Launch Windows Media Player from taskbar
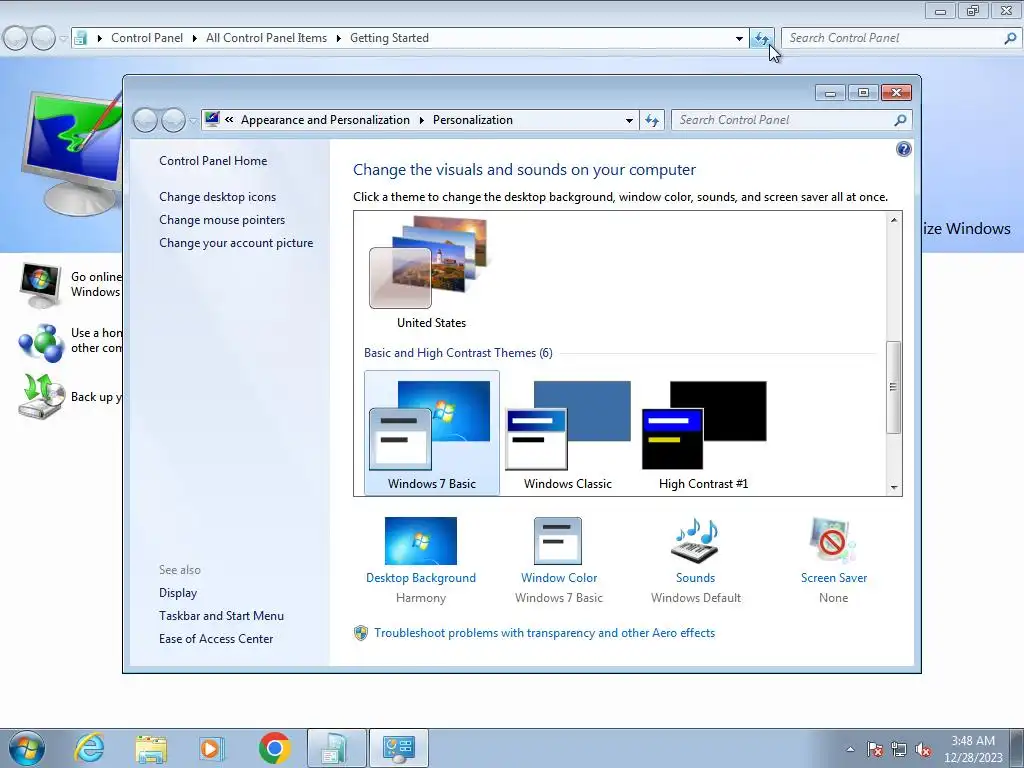Screen dimensions: 1024x768 coord(211,748)
